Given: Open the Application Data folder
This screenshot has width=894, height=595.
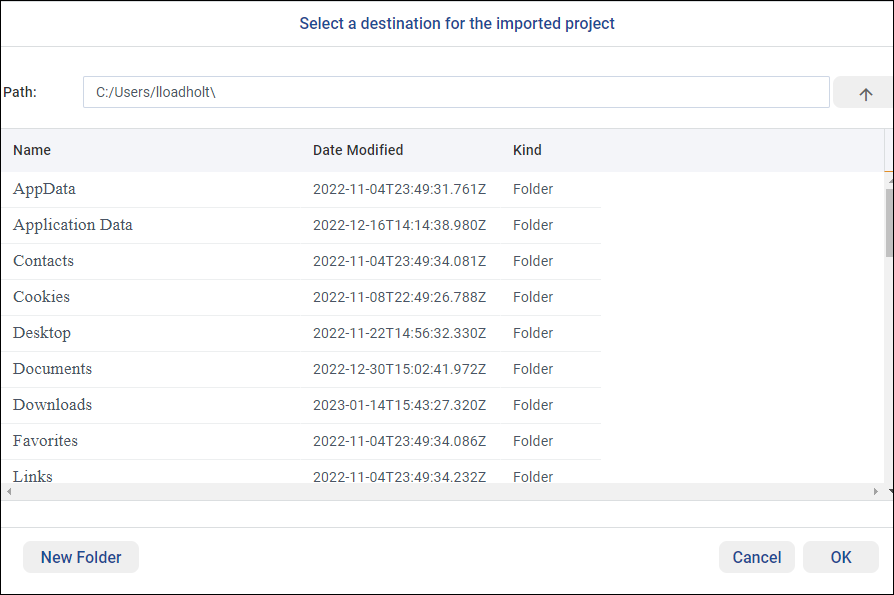Looking at the screenshot, I should pyautogui.click(x=72, y=225).
